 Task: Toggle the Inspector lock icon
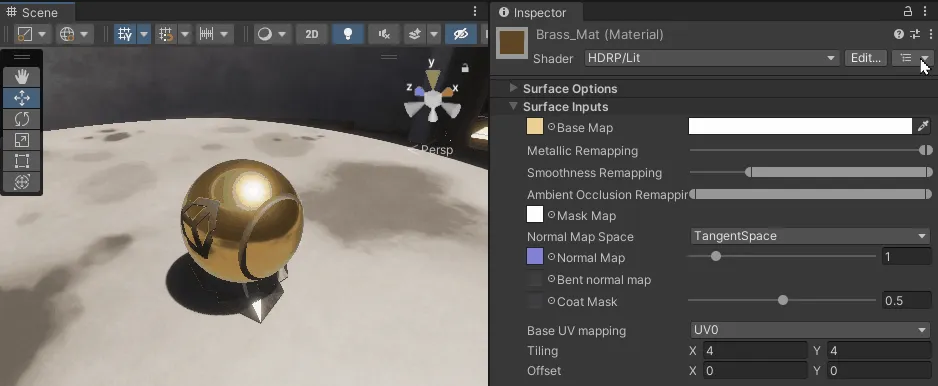tap(907, 11)
